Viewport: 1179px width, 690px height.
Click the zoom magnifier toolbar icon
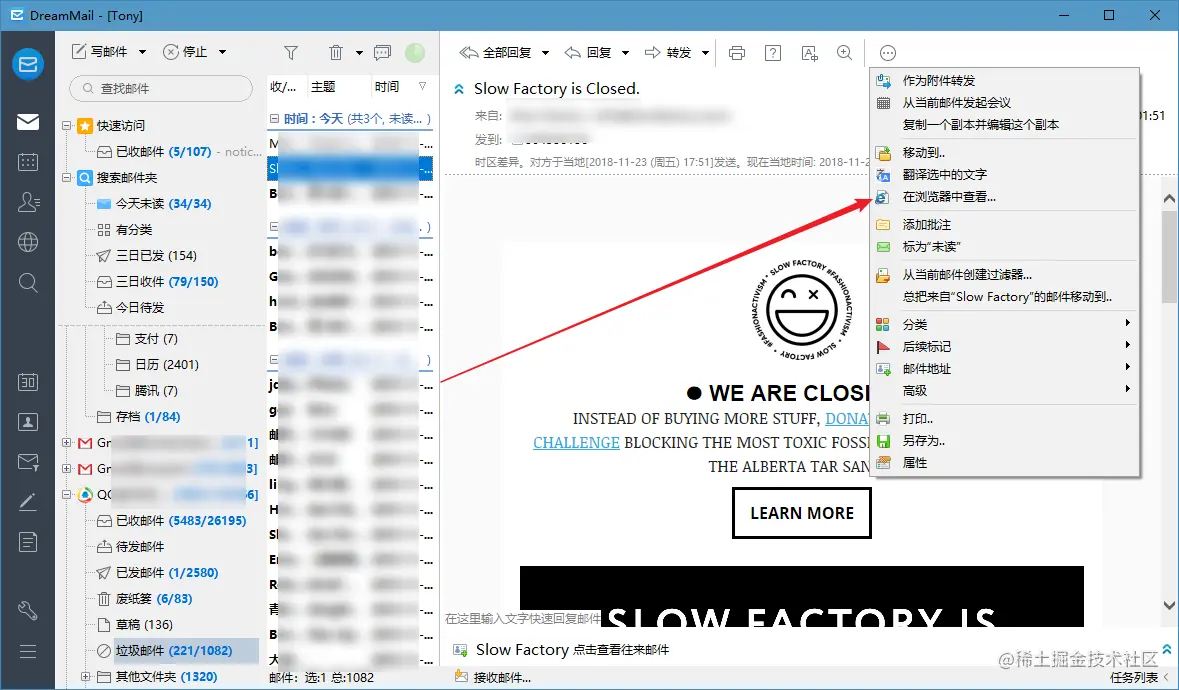pyautogui.click(x=844, y=53)
